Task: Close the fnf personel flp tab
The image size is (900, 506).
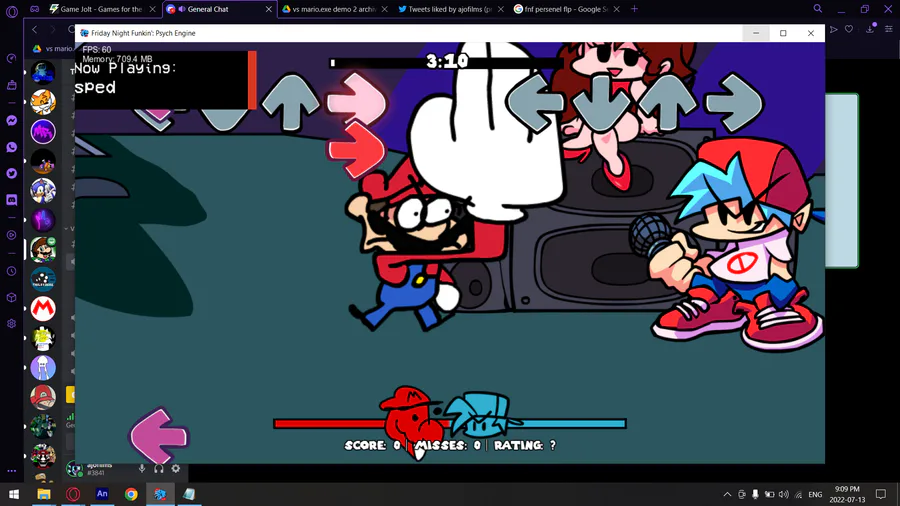Action: (x=616, y=9)
